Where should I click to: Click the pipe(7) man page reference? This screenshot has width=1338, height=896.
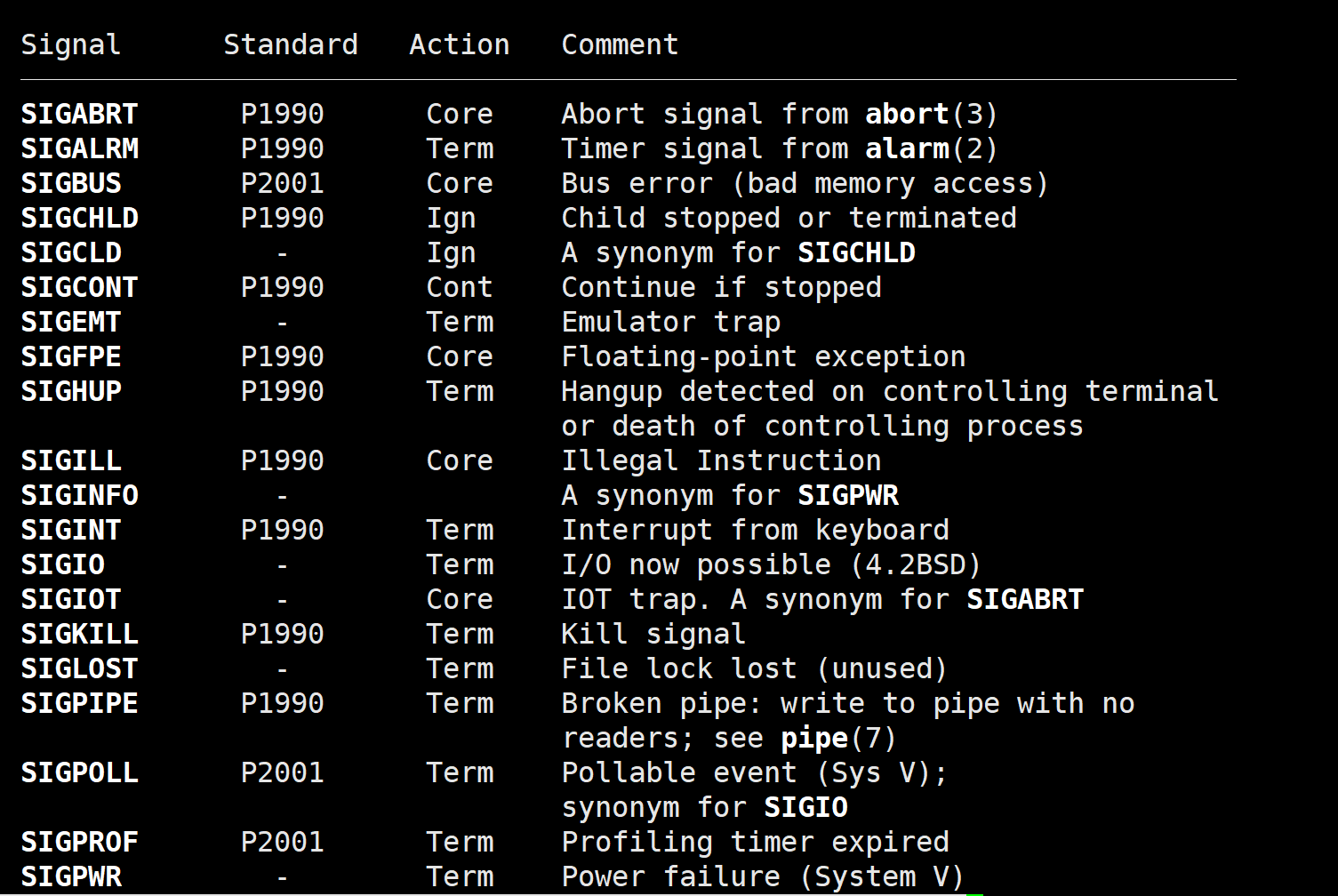coord(838,739)
